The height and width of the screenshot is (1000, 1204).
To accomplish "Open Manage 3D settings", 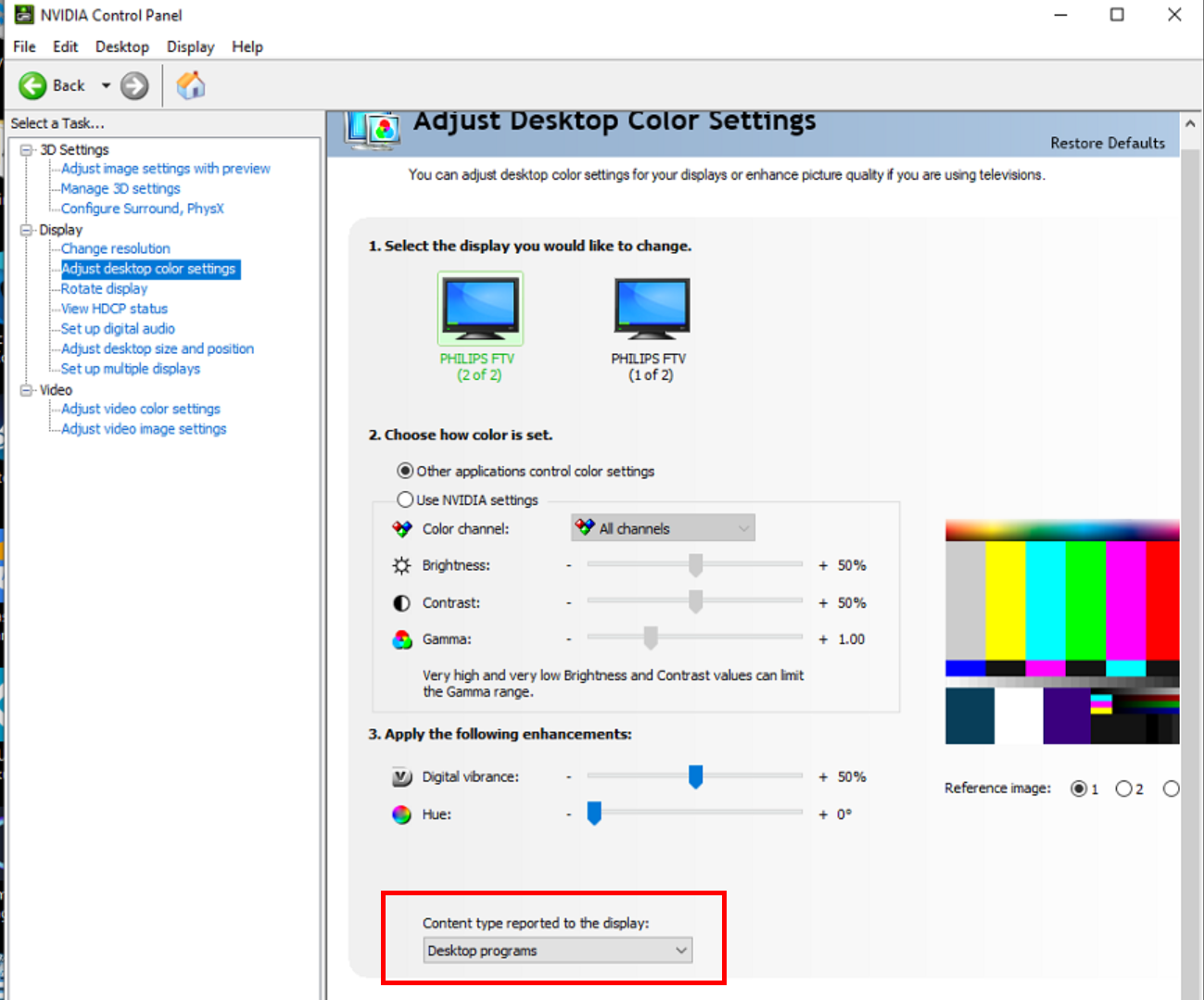I will 120,188.
